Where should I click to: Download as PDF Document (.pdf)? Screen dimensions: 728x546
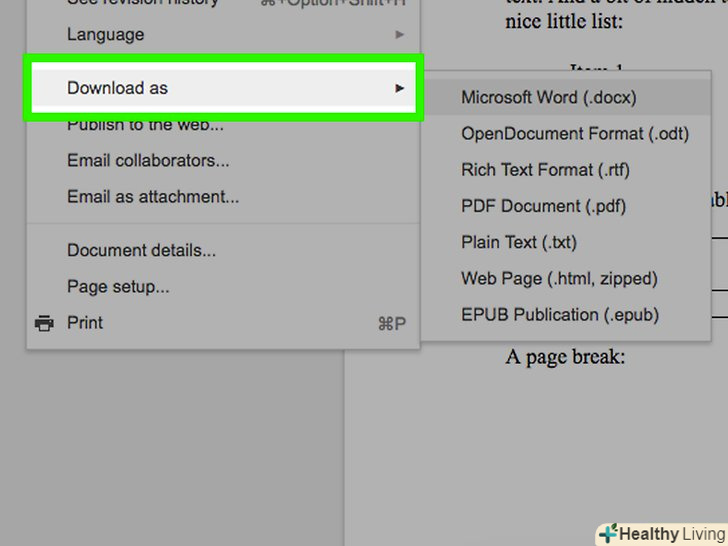[x=566, y=206]
